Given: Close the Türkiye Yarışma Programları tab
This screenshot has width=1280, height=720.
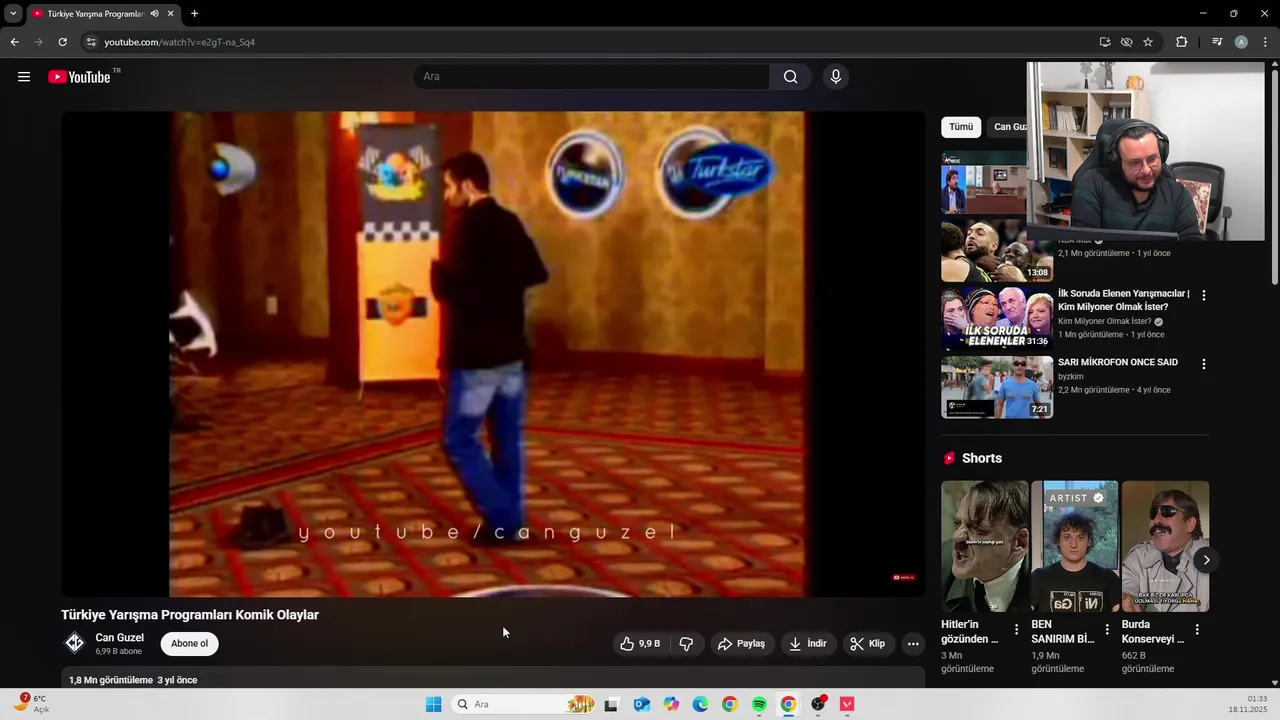Looking at the screenshot, I should click(171, 14).
